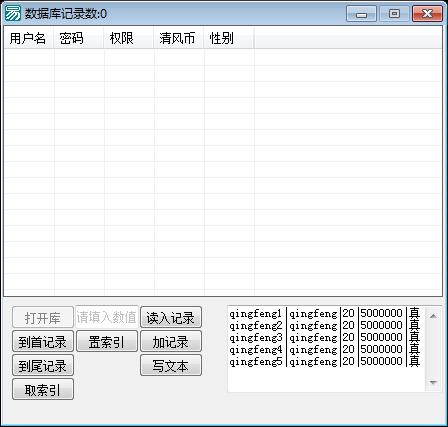Image resolution: width=448 pixels, height=427 pixels.
Task: Click the 到首记录 button
Action: pyautogui.click(x=43, y=341)
